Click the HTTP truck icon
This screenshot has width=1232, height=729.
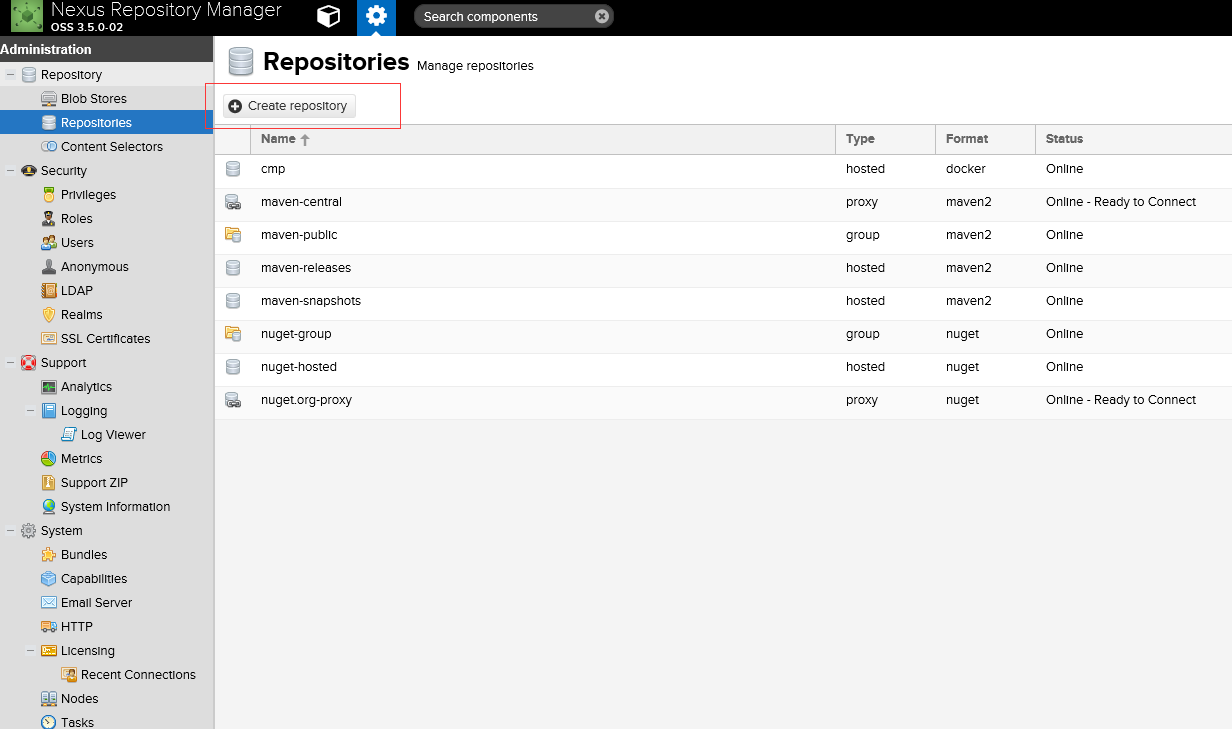click(49, 627)
